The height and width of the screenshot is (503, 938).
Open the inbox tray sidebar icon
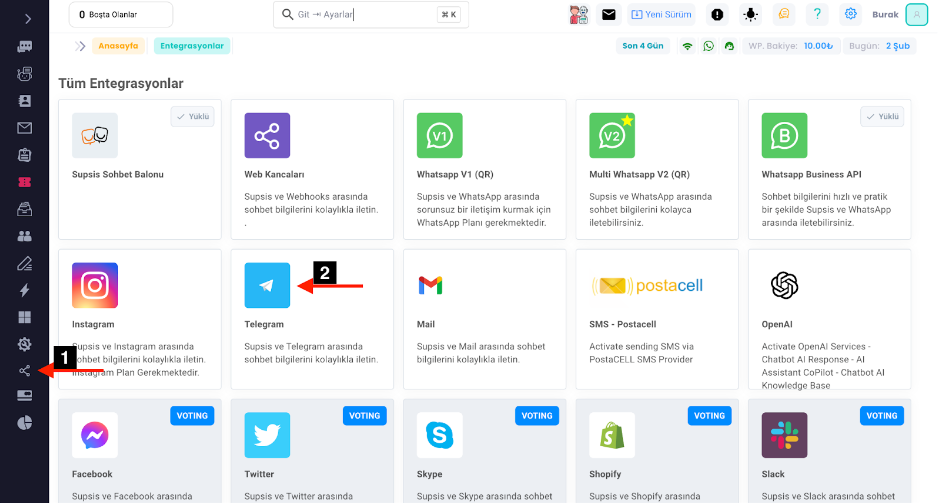[25, 209]
